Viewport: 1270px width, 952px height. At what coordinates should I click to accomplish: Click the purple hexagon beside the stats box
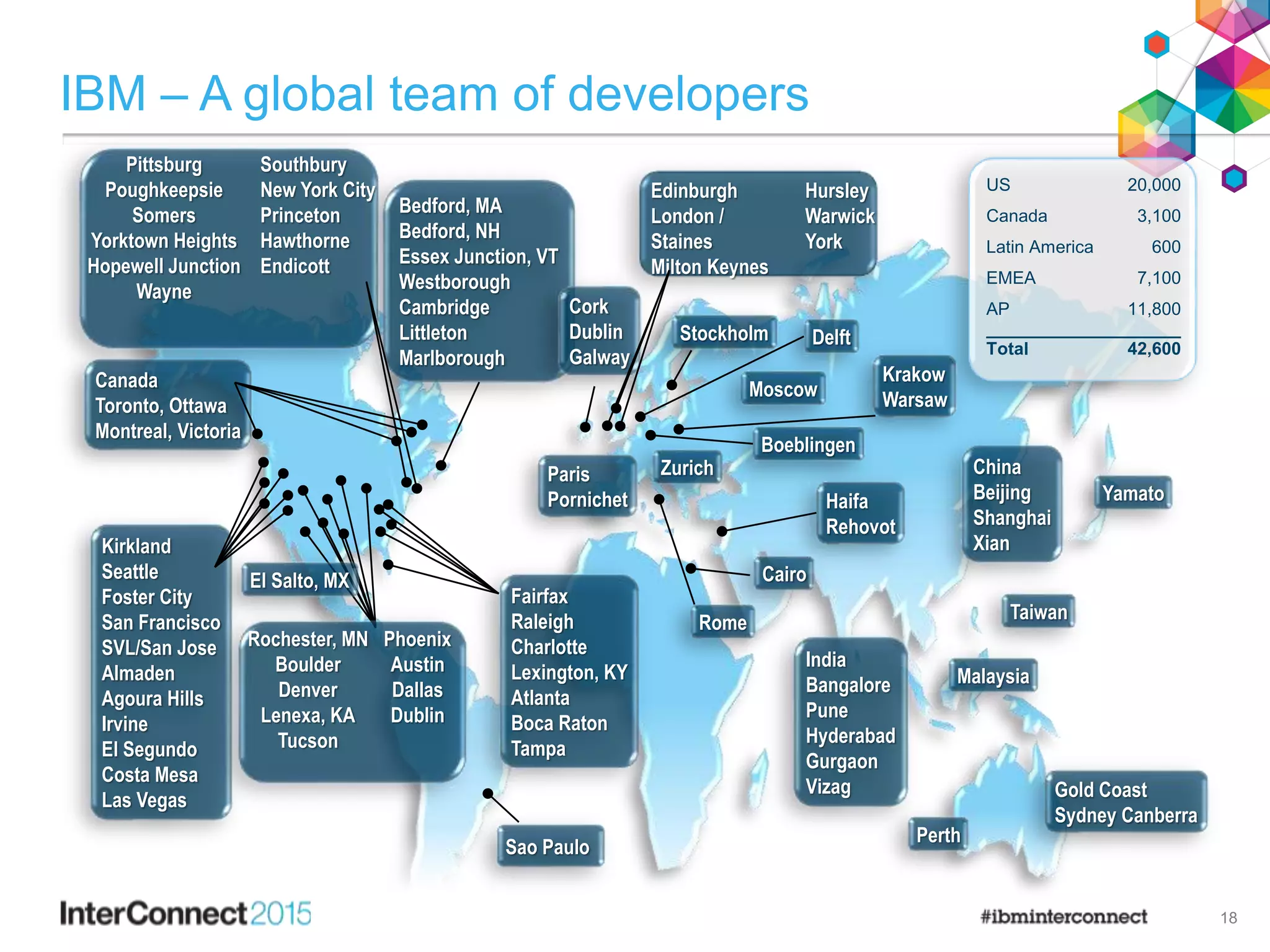(1233, 179)
